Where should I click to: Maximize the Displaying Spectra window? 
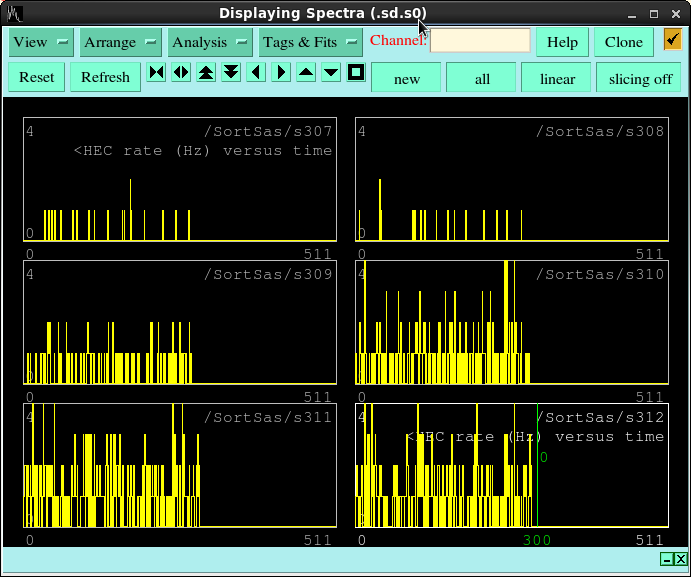(x=654, y=14)
